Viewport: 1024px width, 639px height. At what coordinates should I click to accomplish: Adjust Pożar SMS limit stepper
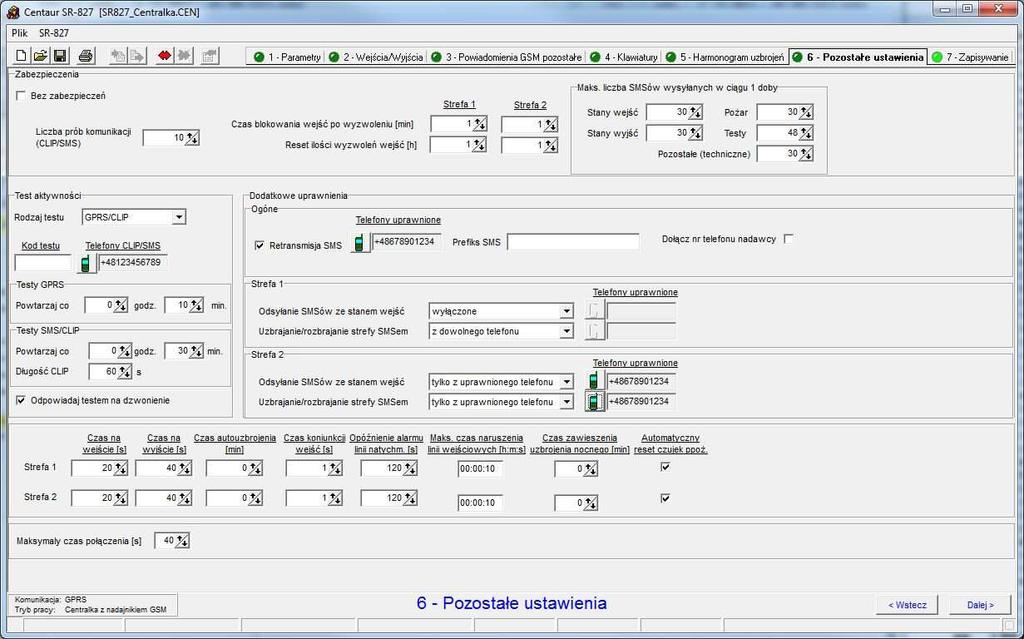(x=806, y=112)
